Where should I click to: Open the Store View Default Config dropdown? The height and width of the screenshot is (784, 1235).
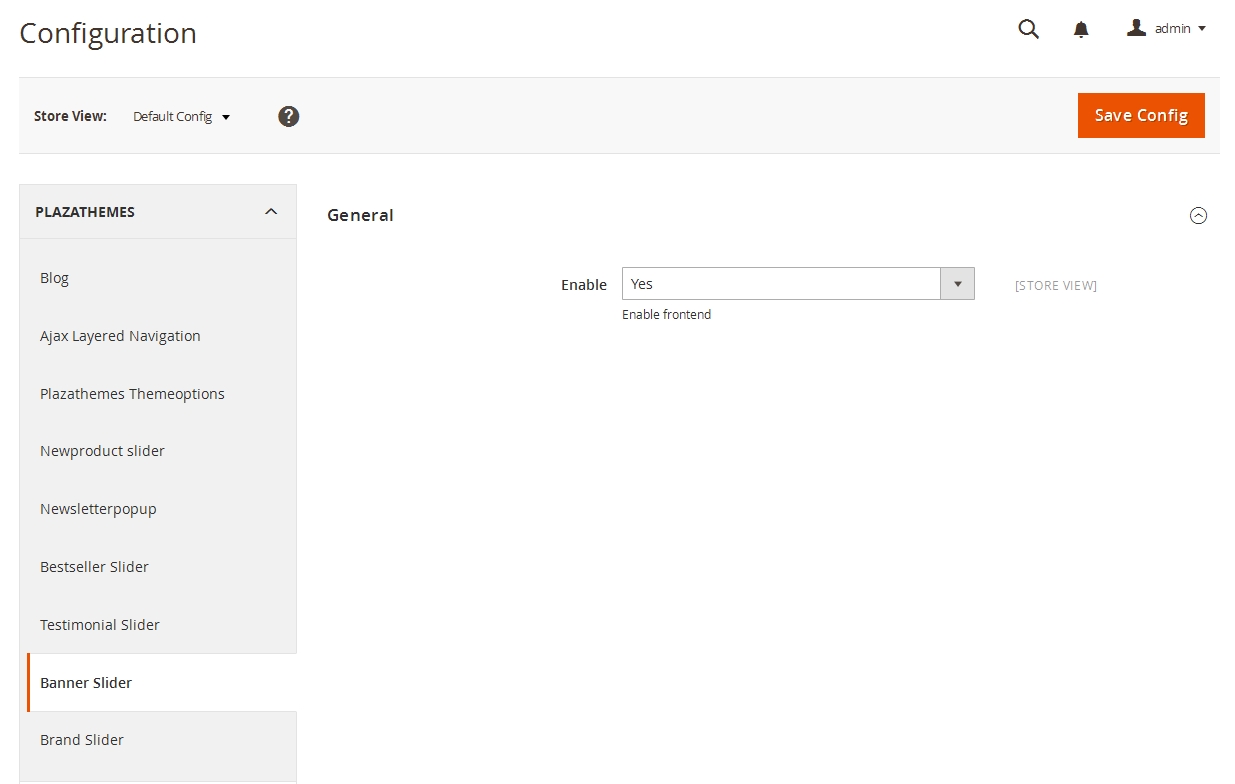(x=181, y=116)
